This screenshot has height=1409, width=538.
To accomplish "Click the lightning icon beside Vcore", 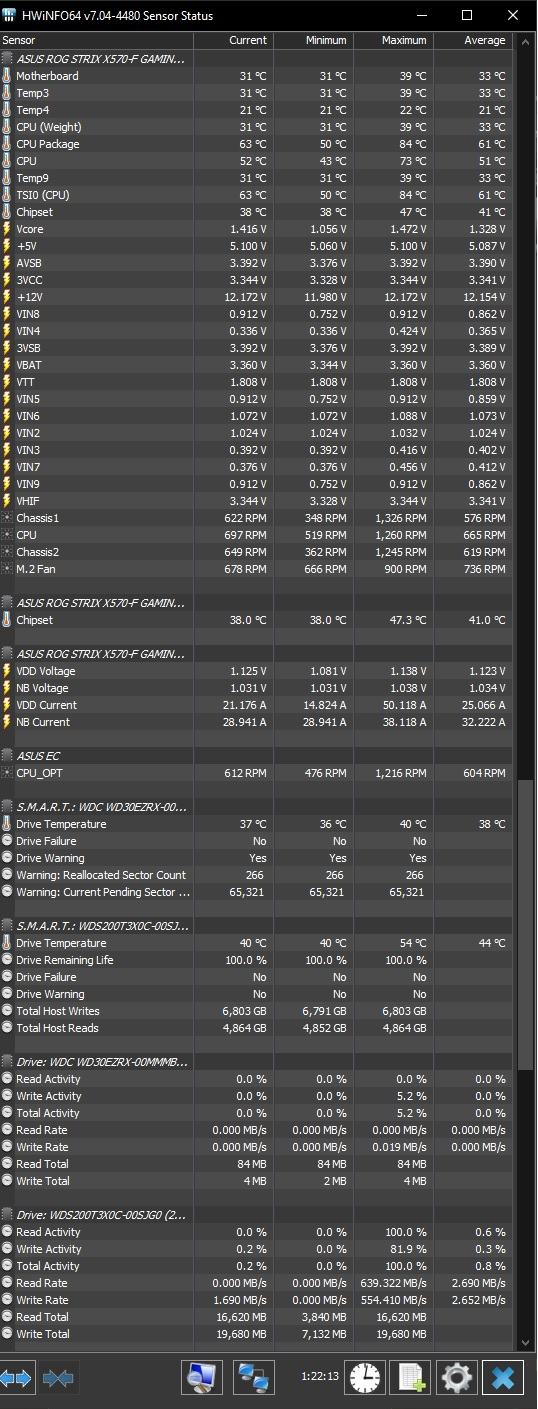I will [x=8, y=229].
